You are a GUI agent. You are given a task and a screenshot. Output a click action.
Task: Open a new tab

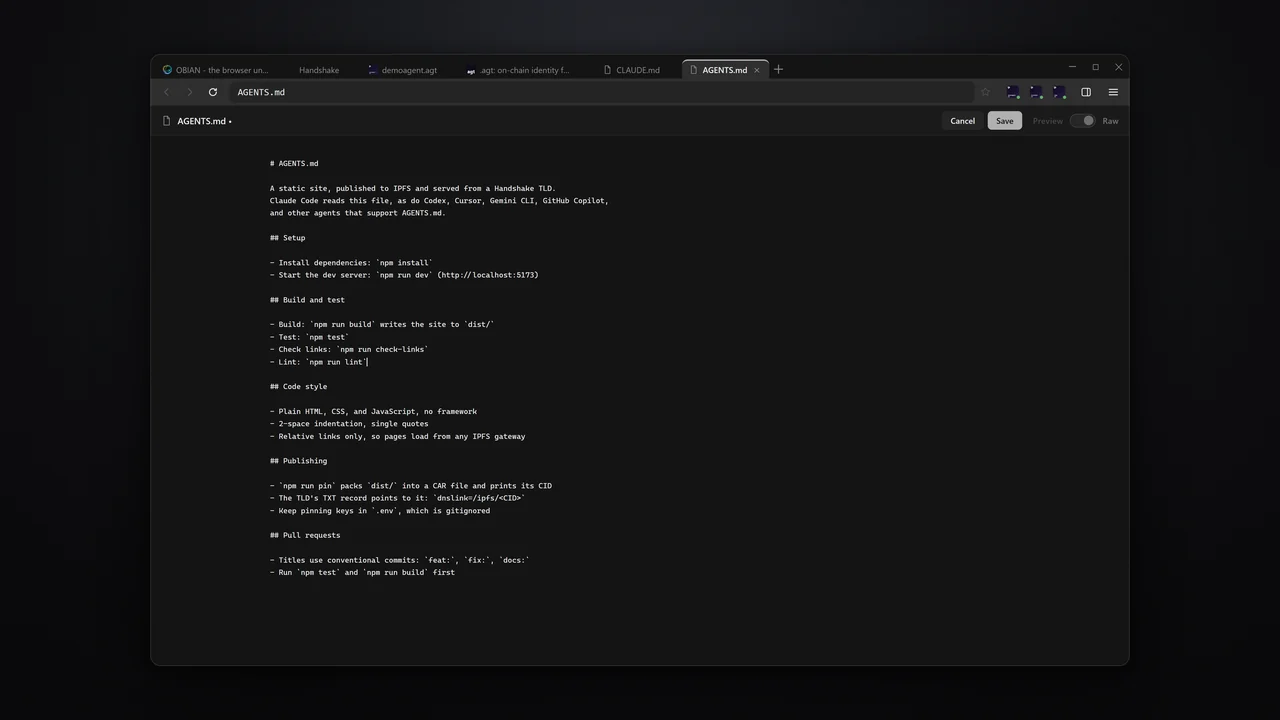pyautogui.click(x=778, y=69)
